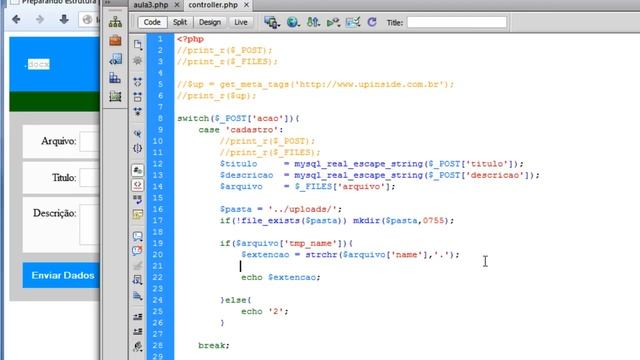The height and width of the screenshot is (360, 640).
Task: Open Format Source Code dropdown
Action: pos(138,347)
